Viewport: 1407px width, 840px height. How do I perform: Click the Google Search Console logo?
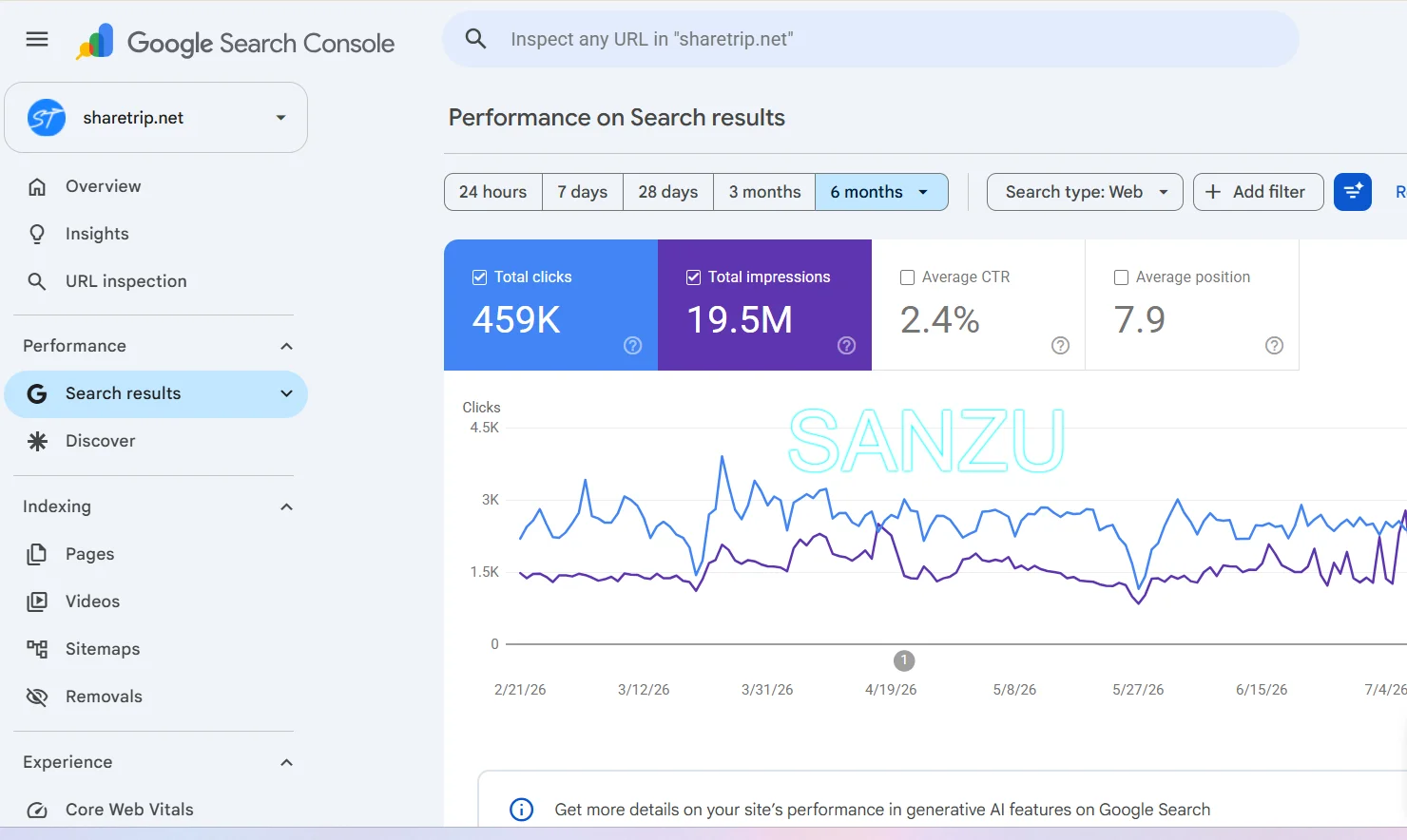(235, 42)
